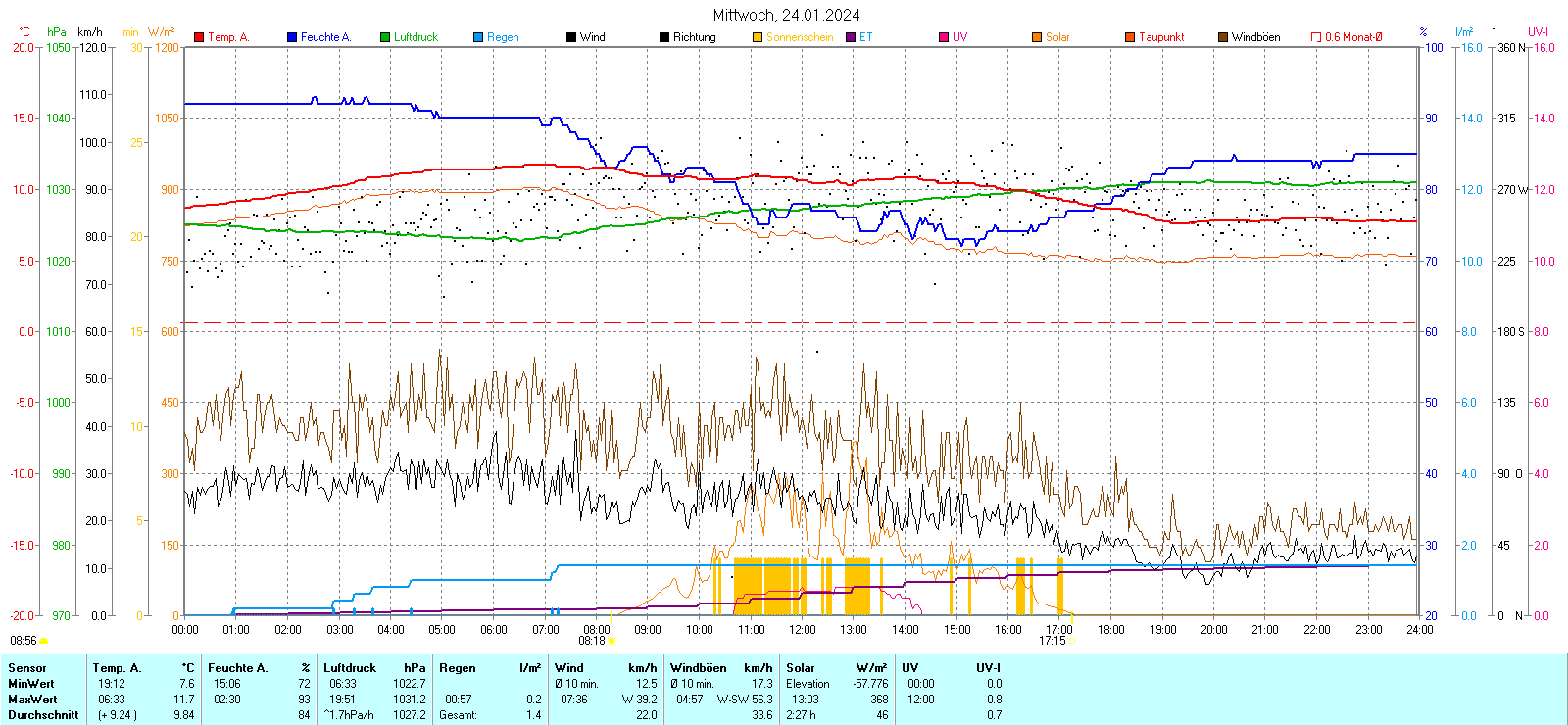Click the pink UV legend square

click(944, 37)
